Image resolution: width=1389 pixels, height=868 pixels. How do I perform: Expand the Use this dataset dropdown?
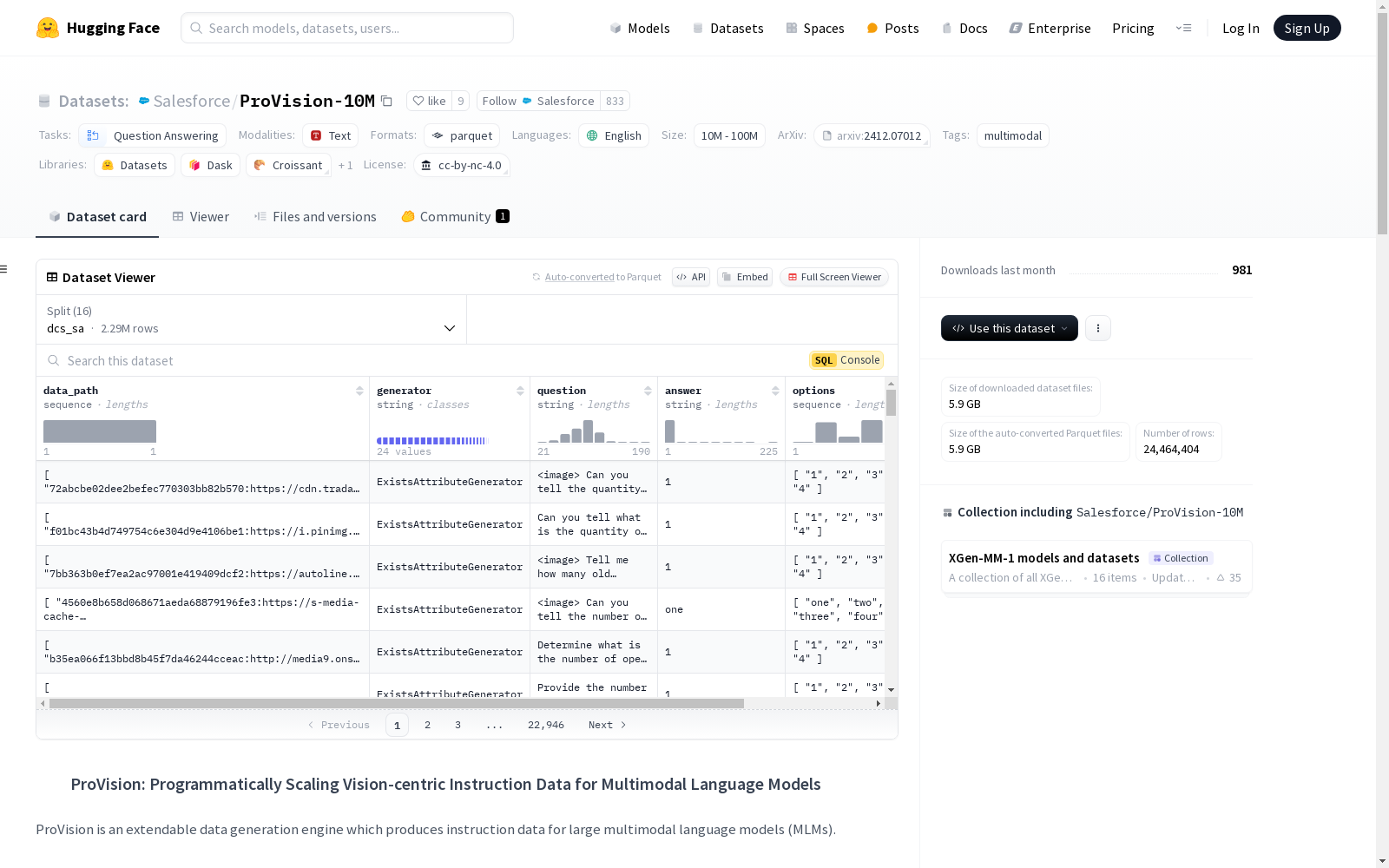click(x=1010, y=328)
